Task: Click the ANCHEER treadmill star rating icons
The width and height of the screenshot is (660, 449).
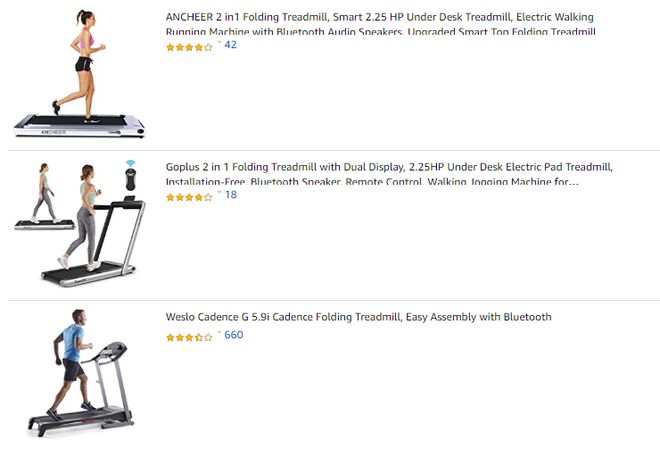Action: pyautogui.click(x=189, y=47)
